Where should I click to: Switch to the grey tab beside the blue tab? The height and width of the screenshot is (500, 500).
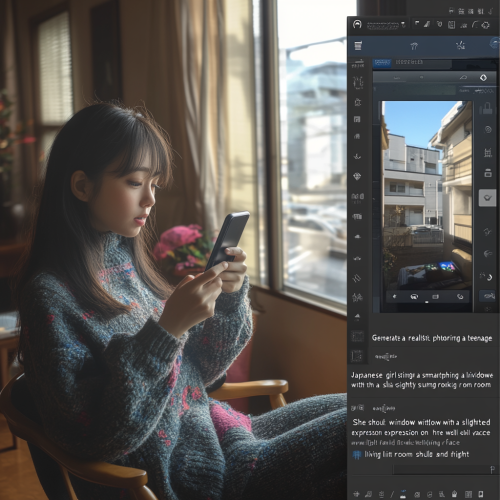click(x=422, y=63)
